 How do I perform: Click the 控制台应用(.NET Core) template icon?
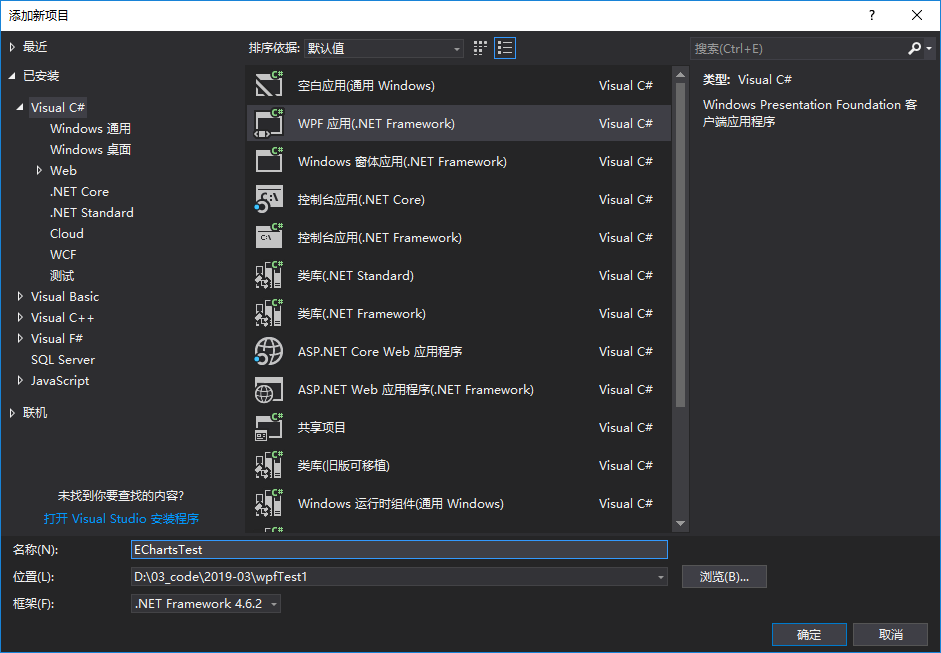coord(269,199)
